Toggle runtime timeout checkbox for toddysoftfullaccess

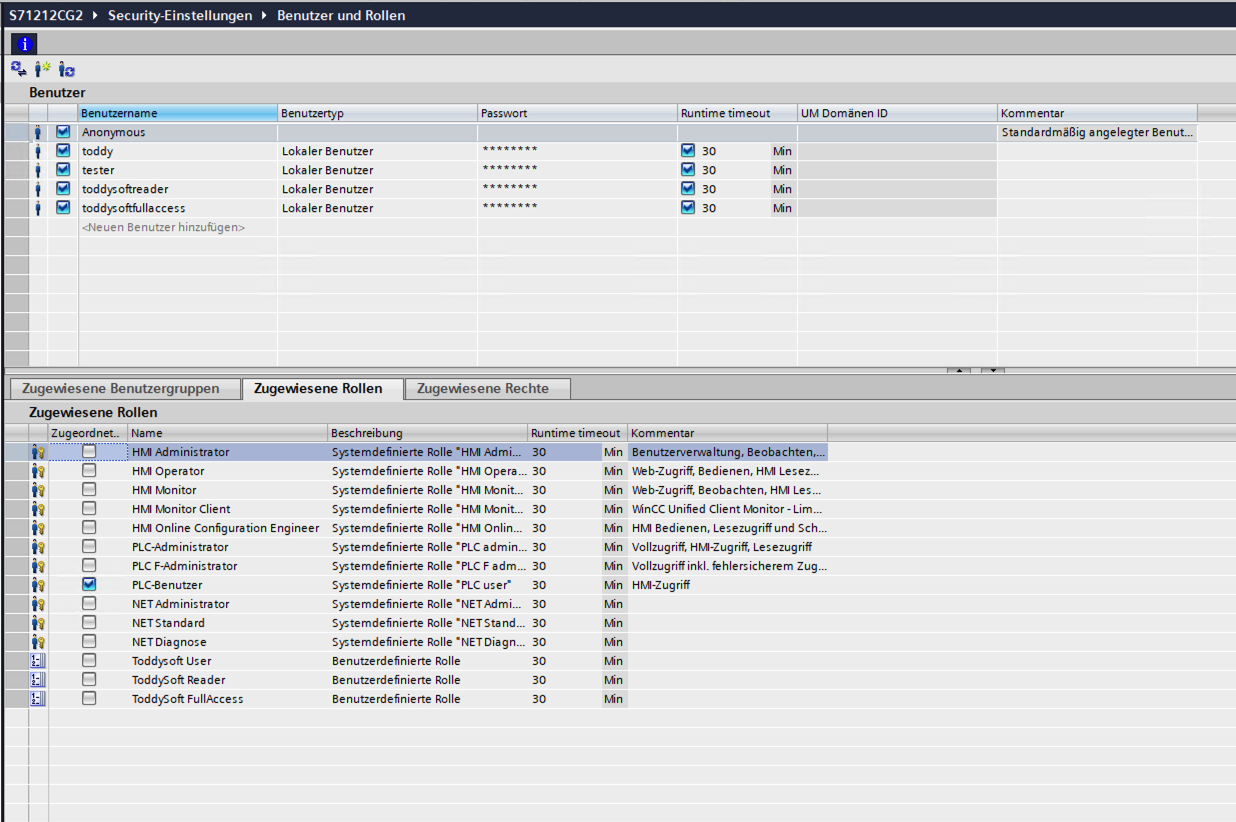(687, 208)
